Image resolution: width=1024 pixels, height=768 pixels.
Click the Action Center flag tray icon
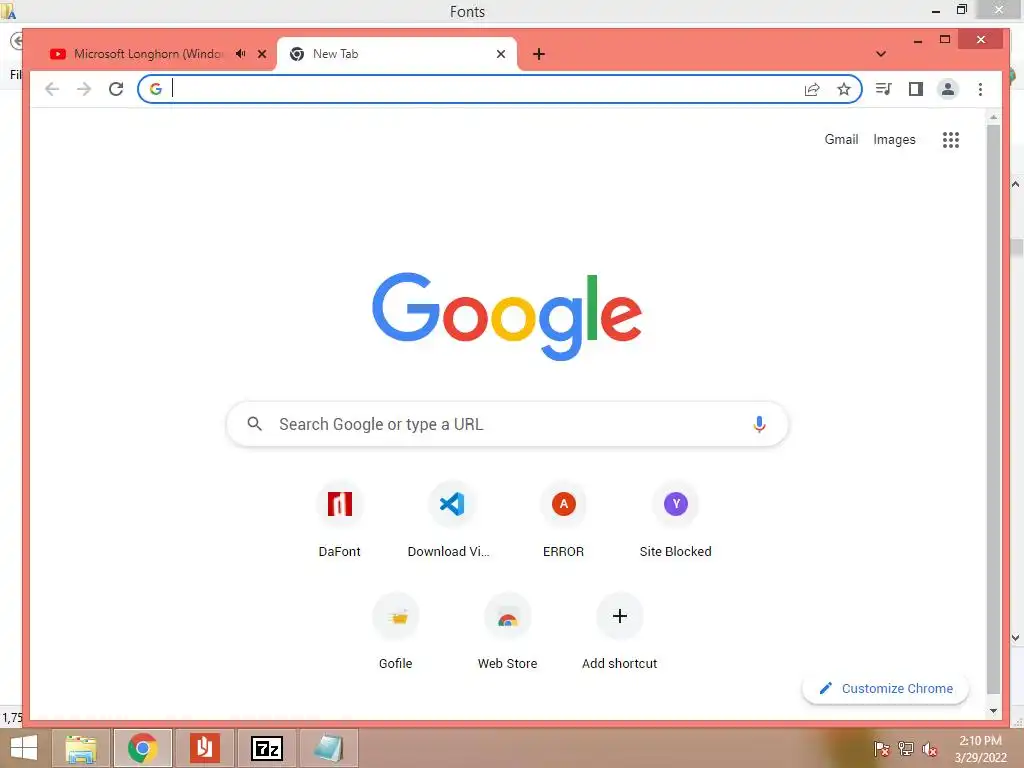(881, 749)
